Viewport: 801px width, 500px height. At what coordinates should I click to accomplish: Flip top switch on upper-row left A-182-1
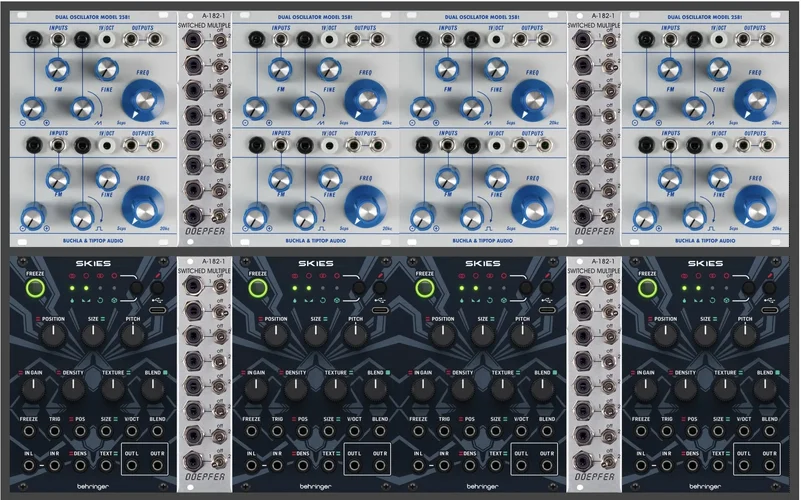(220, 40)
